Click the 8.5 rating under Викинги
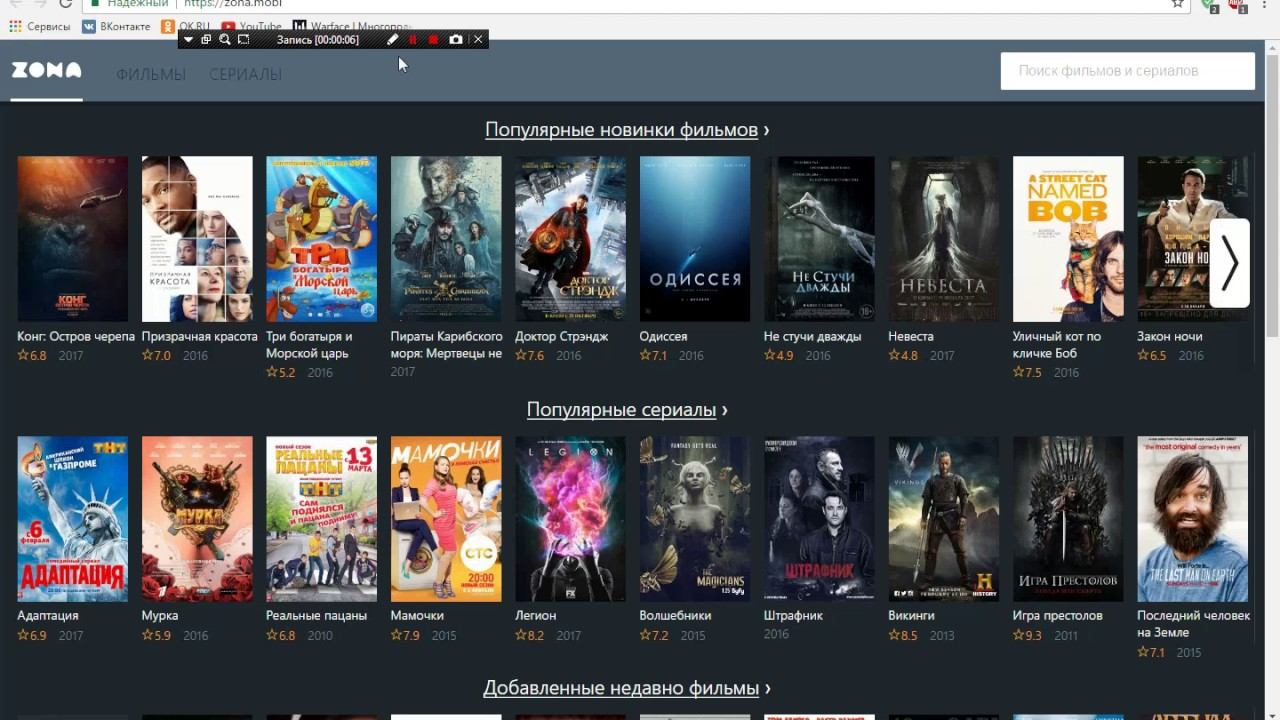Screen dimensions: 1280x720 click(x=903, y=636)
